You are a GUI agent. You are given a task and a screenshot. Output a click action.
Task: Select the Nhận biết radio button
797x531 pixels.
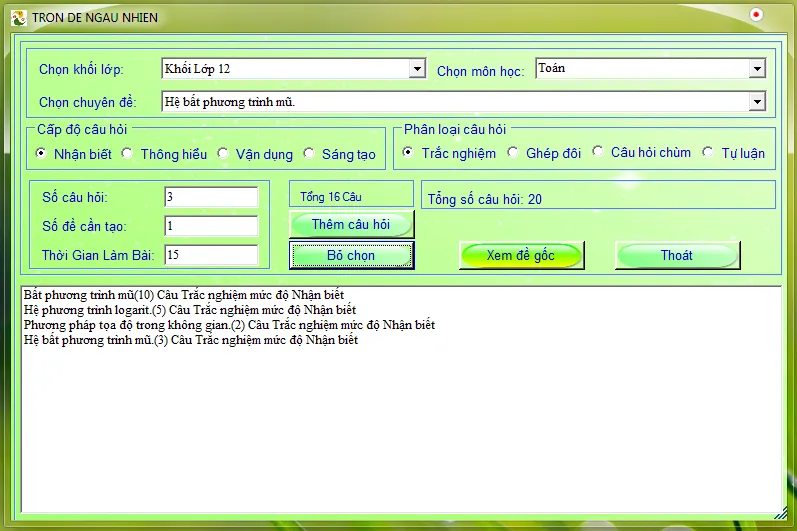pos(41,154)
